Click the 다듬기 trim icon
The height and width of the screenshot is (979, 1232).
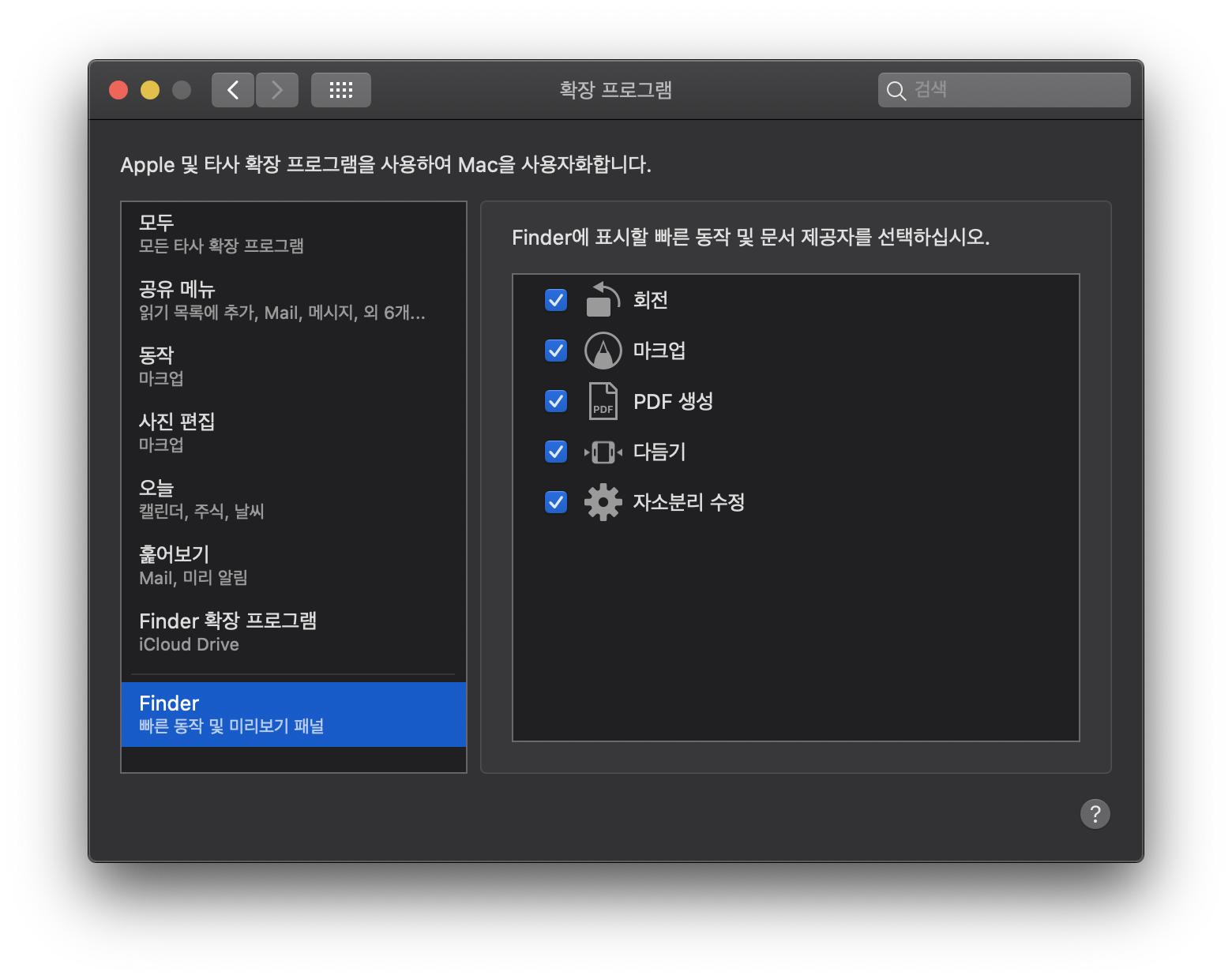tap(603, 452)
